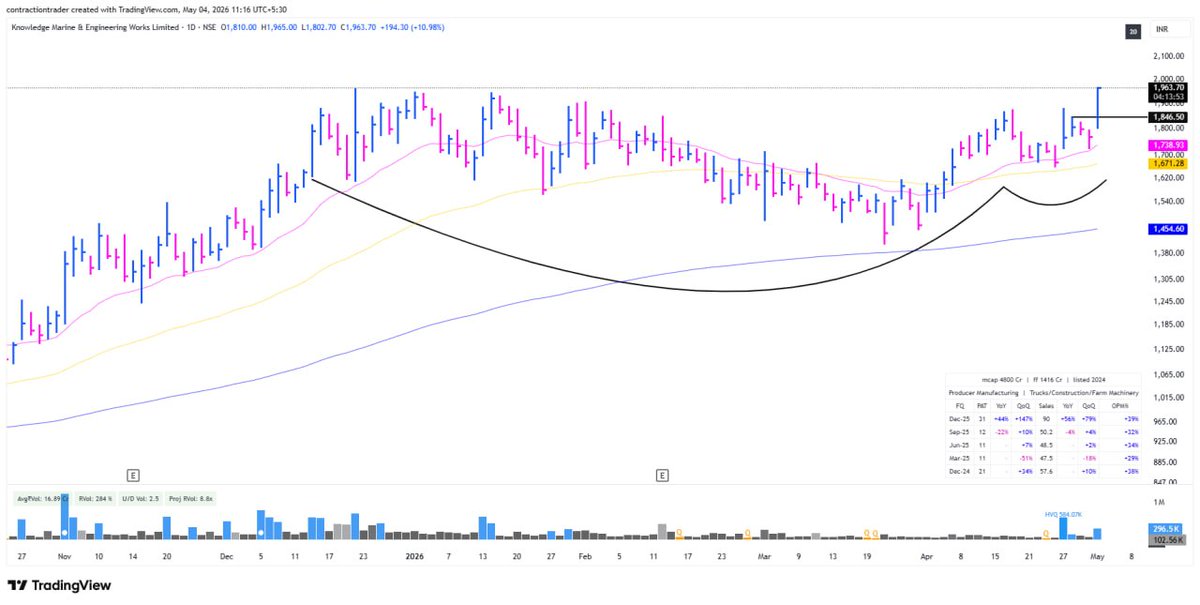Click the 1M volume scale label

click(1159, 503)
